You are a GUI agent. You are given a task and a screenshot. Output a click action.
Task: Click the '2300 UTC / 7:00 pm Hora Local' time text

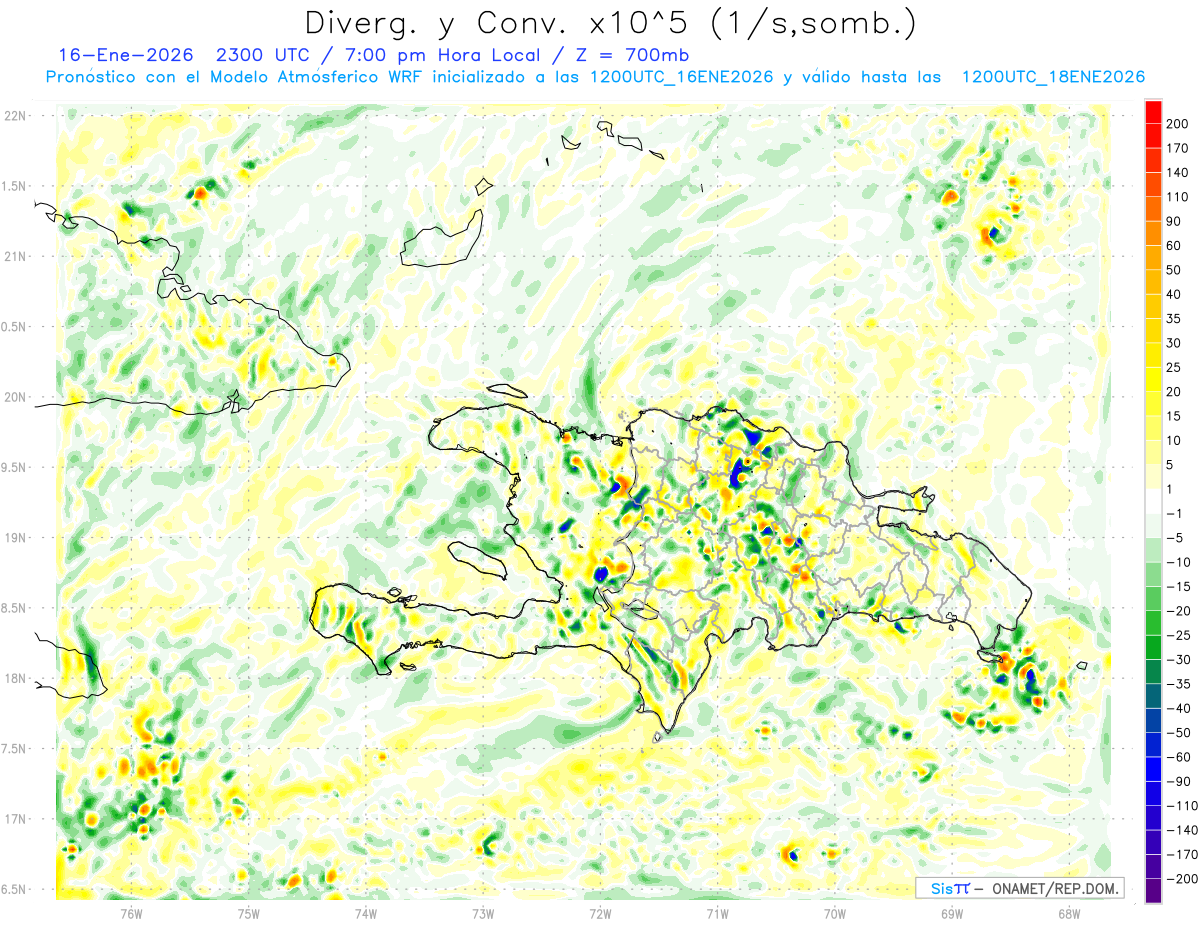(x=380, y=55)
